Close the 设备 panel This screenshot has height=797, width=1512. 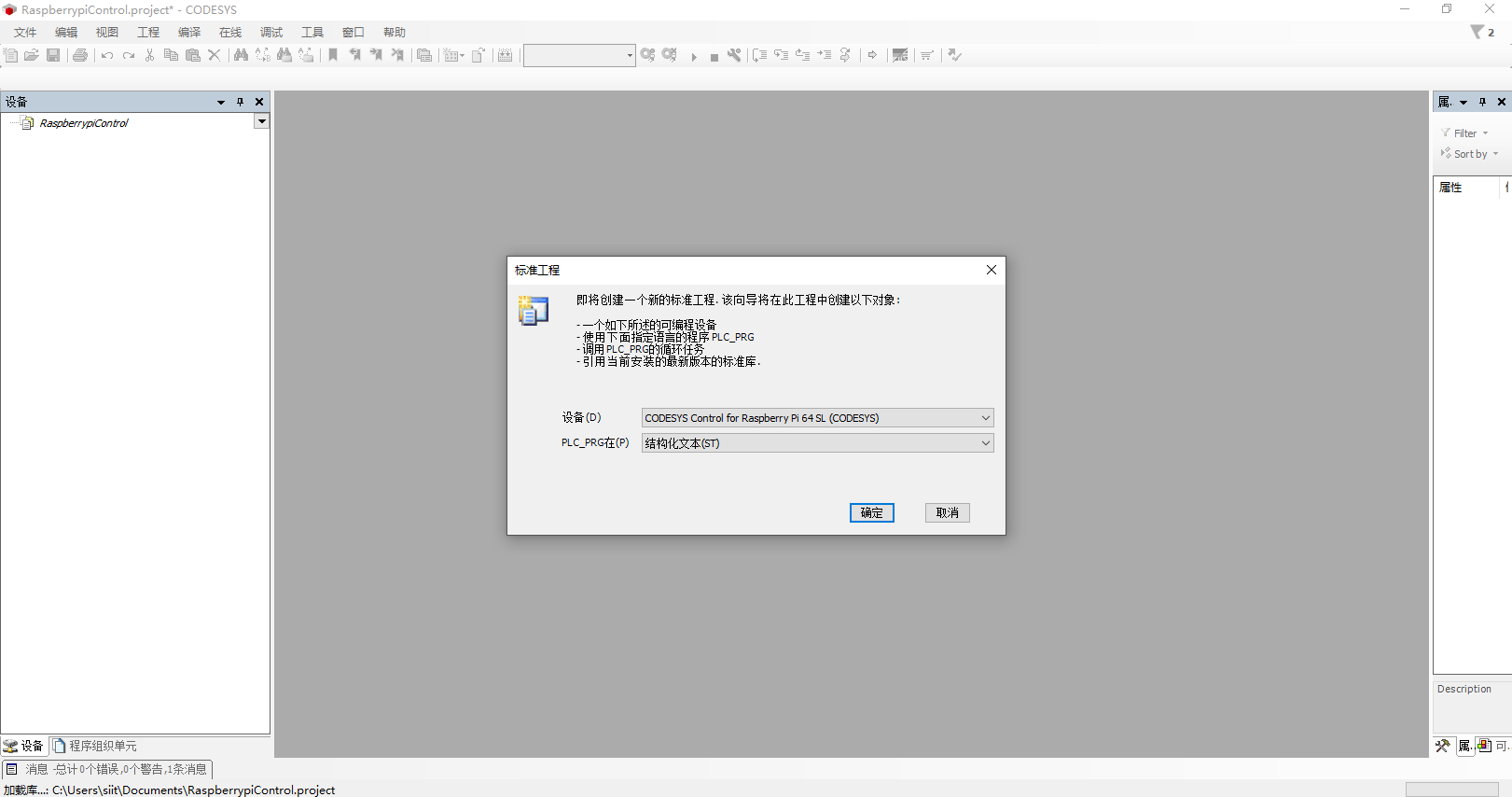[259, 102]
